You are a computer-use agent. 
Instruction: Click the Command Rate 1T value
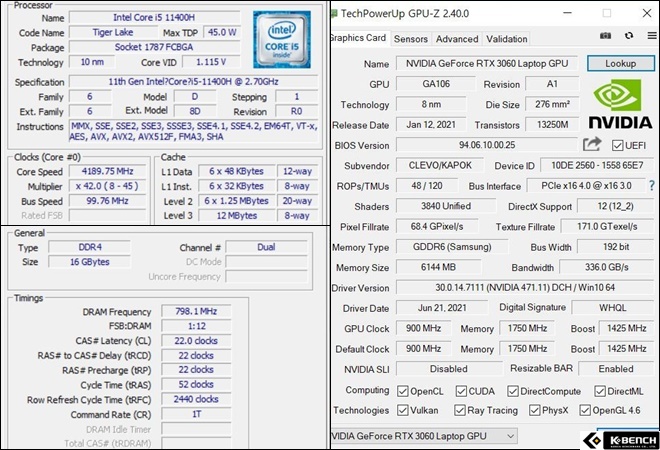coord(196,414)
